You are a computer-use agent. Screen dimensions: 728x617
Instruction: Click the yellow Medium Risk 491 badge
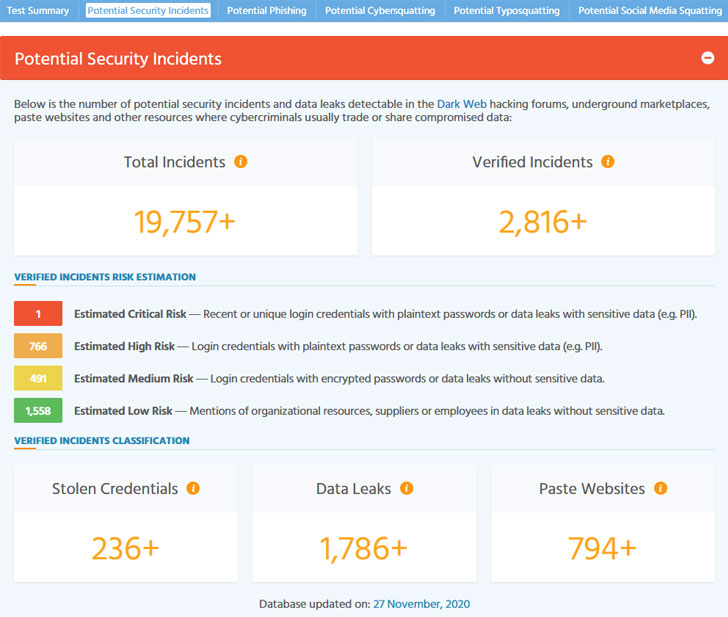38,378
